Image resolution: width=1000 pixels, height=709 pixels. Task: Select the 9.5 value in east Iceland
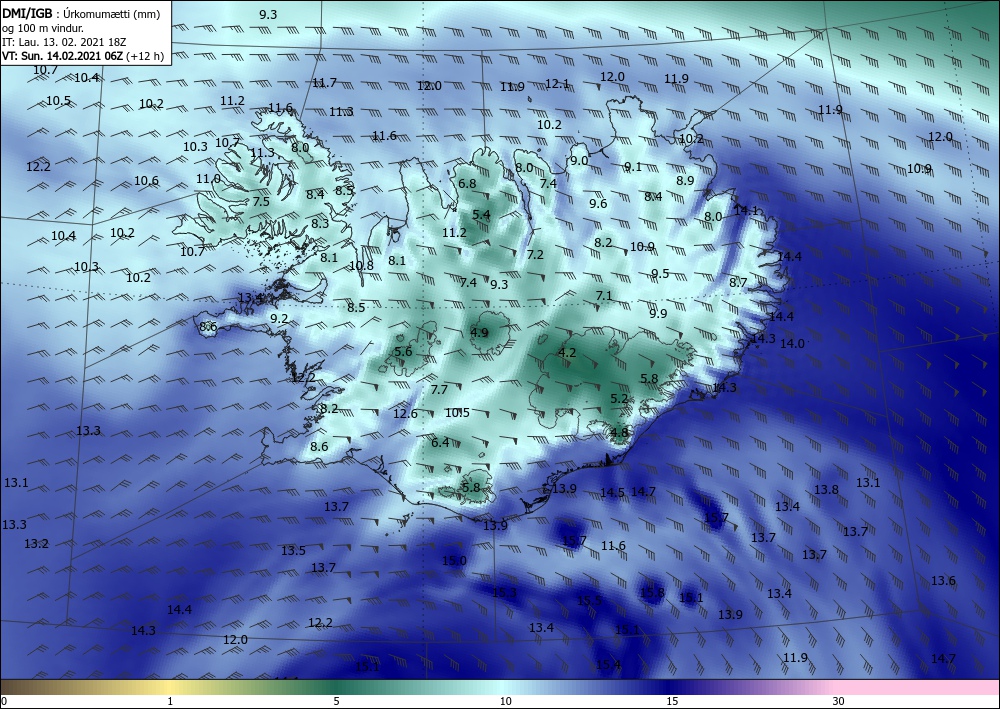(660, 274)
